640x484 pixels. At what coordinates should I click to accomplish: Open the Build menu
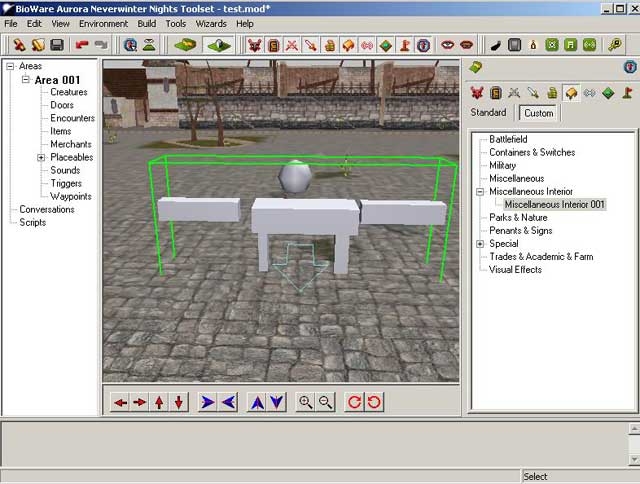tap(147, 23)
